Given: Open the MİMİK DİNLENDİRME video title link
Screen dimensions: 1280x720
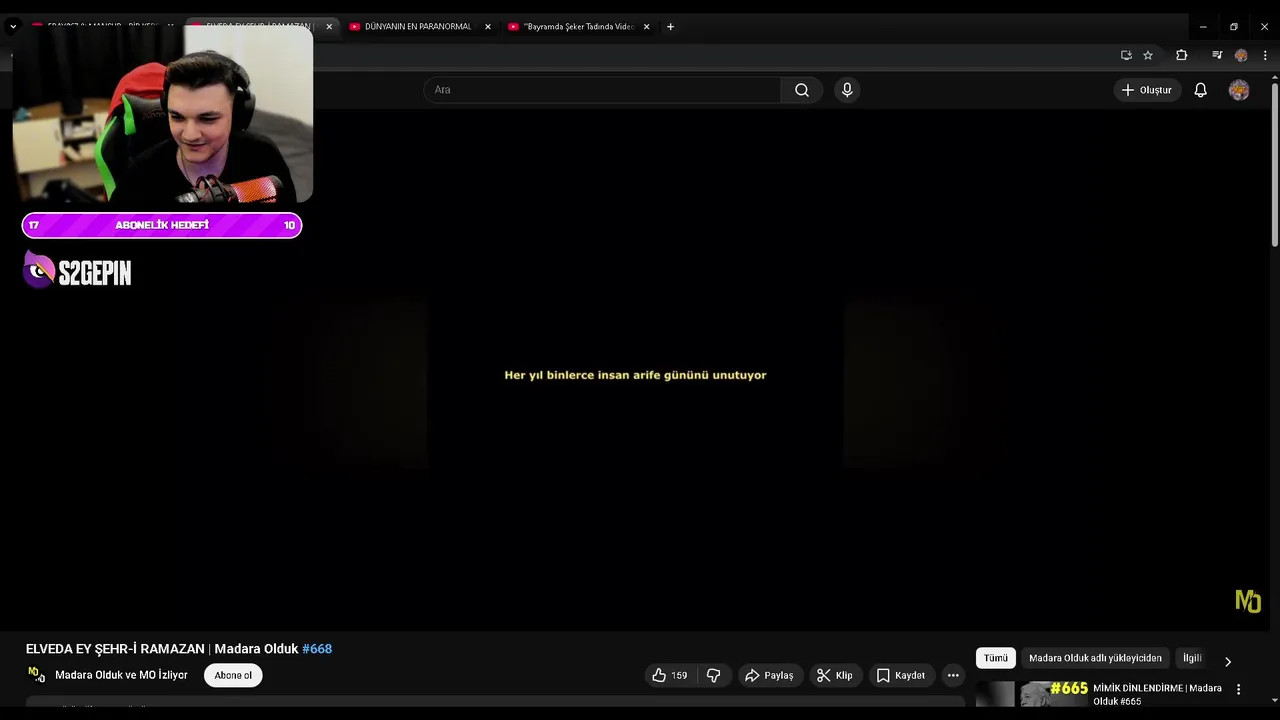Looking at the screenshot, I should coord(1157,695).
